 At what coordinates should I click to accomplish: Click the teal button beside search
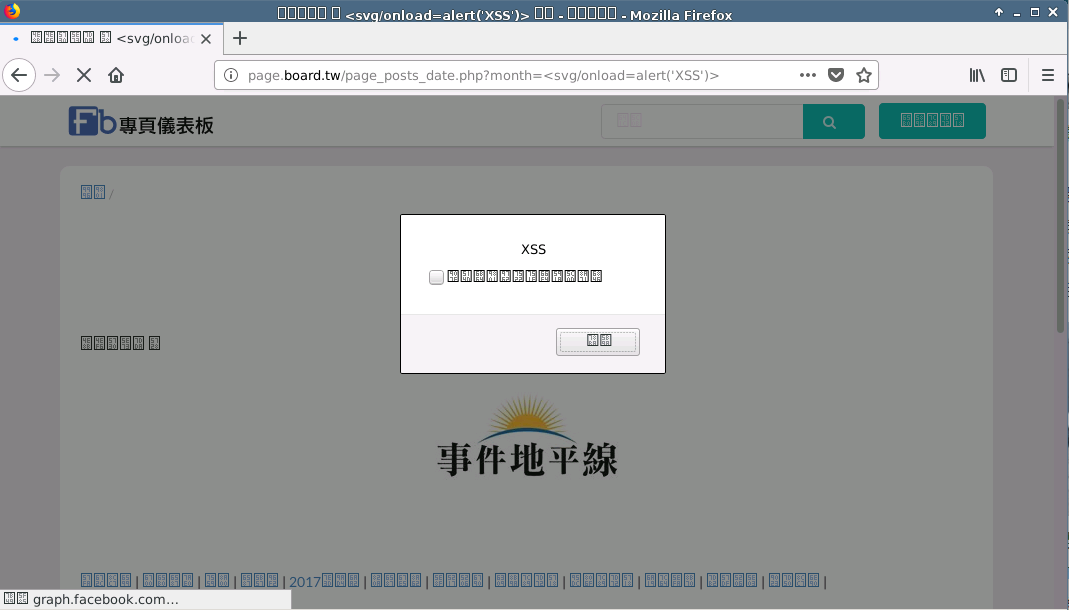[x=932, y=121]
